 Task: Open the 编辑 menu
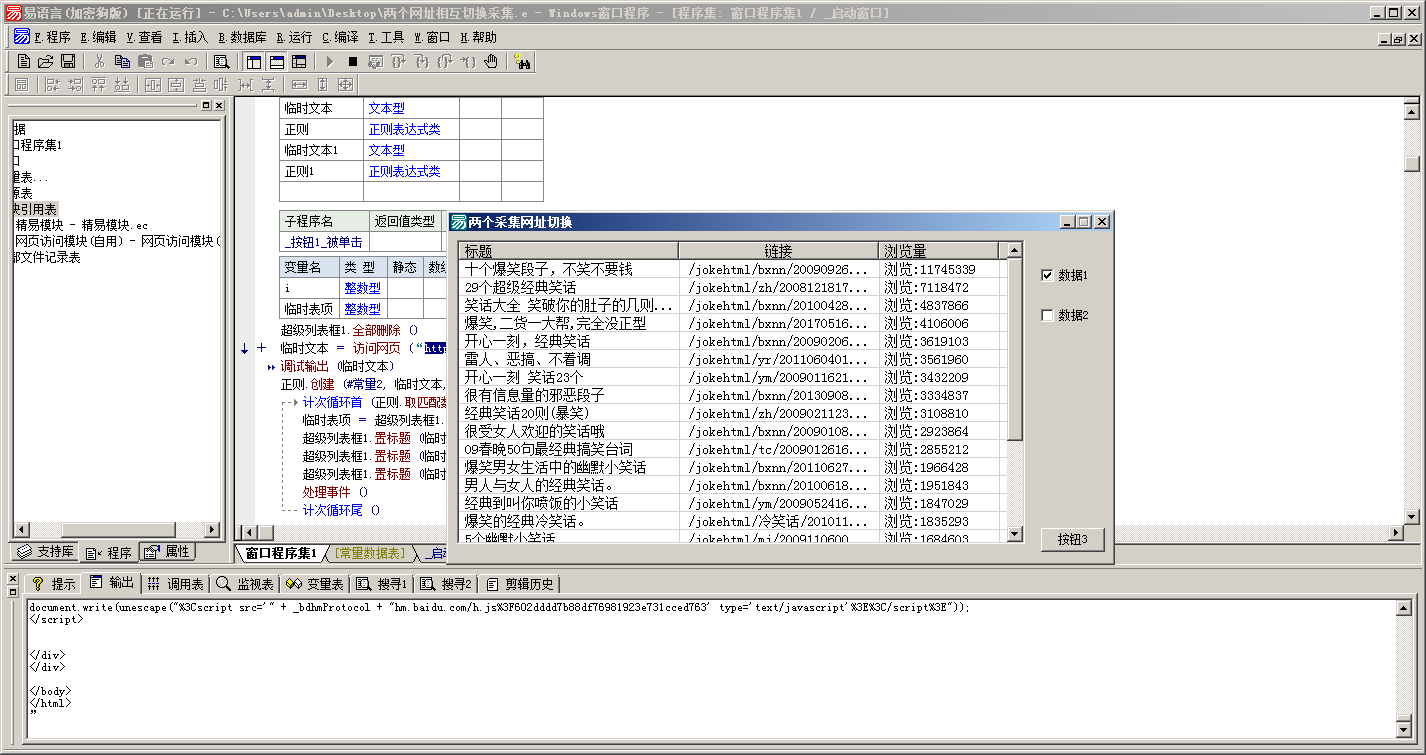coord(98,37)
